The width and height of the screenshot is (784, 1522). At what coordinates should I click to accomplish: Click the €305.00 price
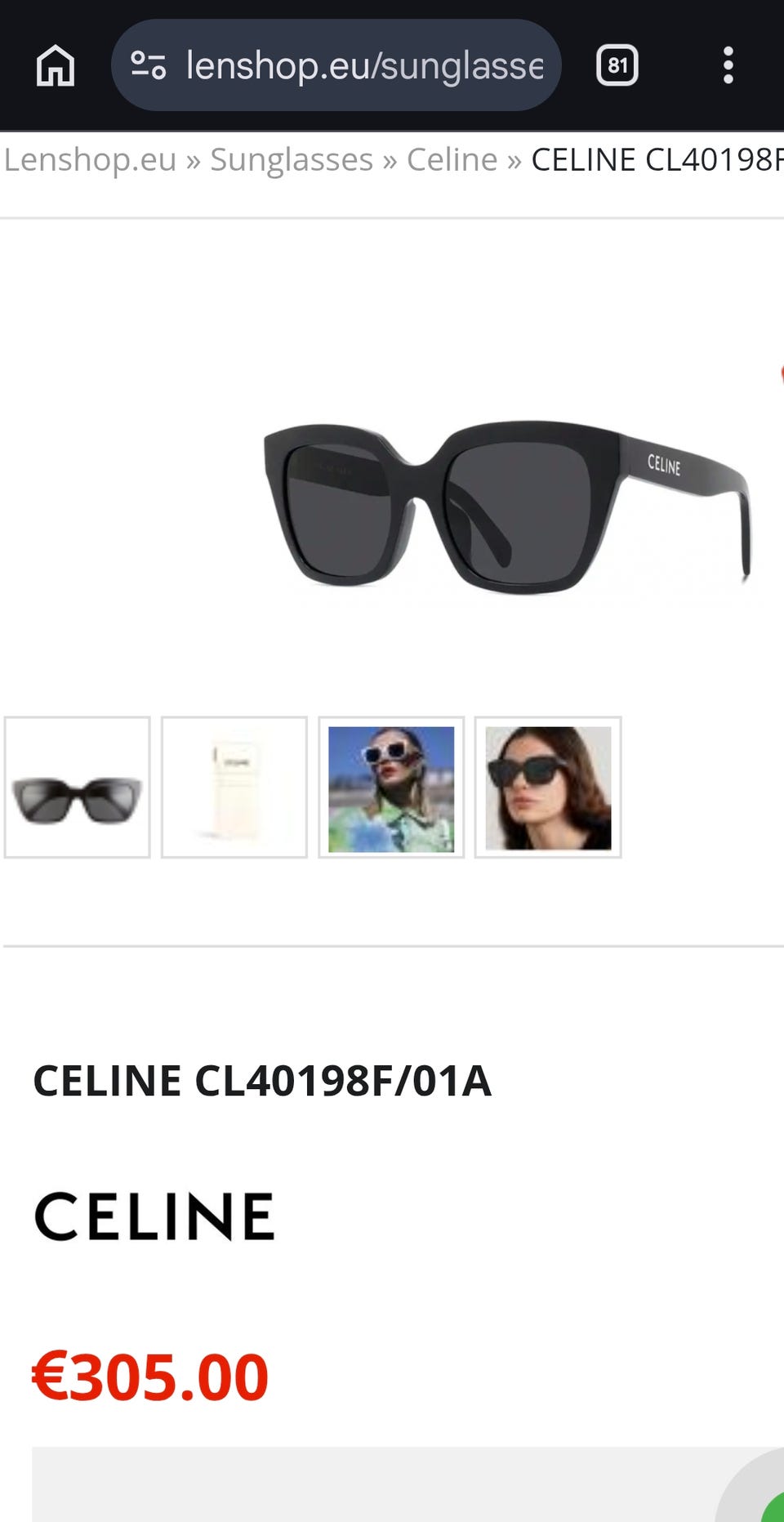(x=150, y=1377)
